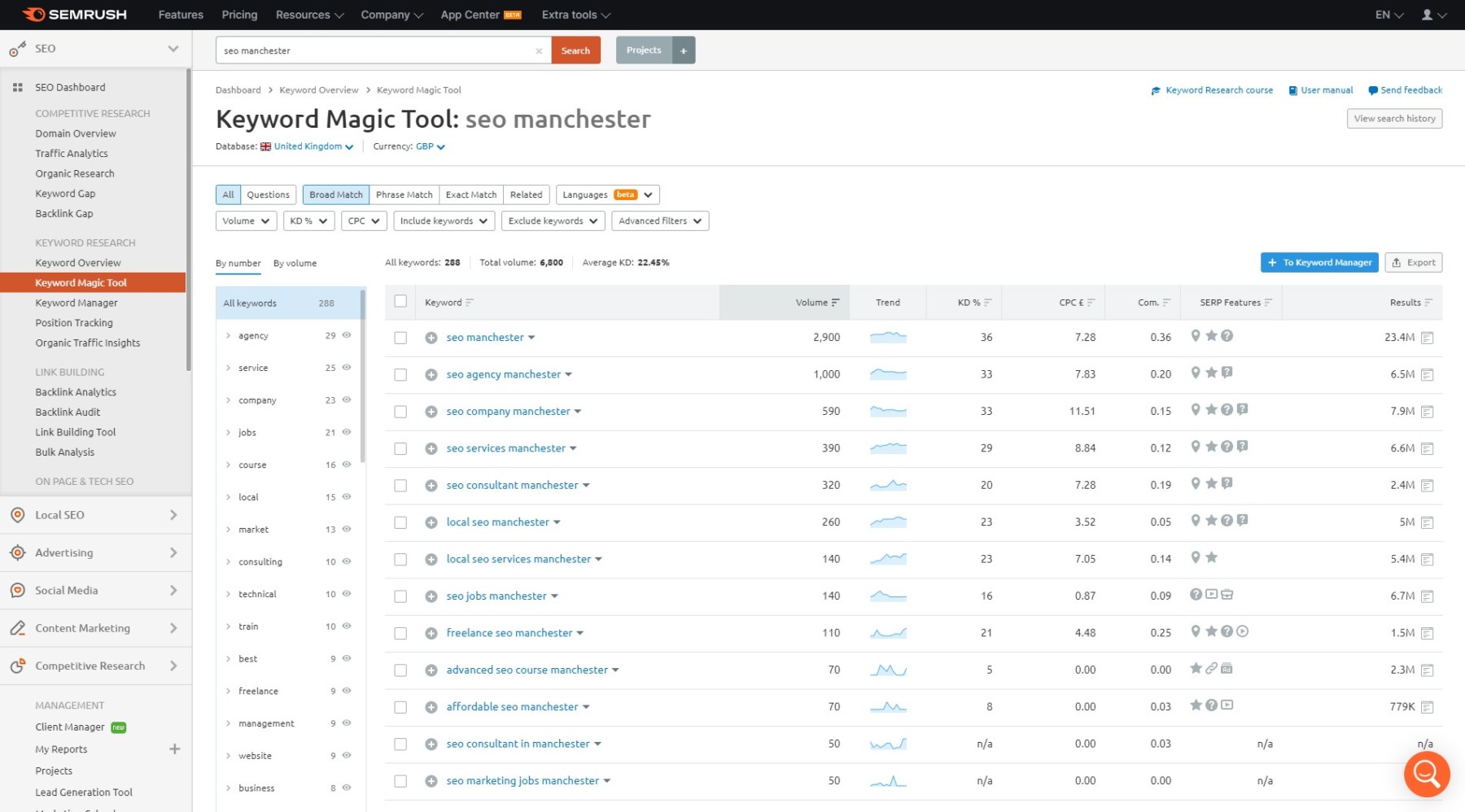Screen dimensions: 1465x812
Task: Open the Resources top menu
Action: click(309, 15)
